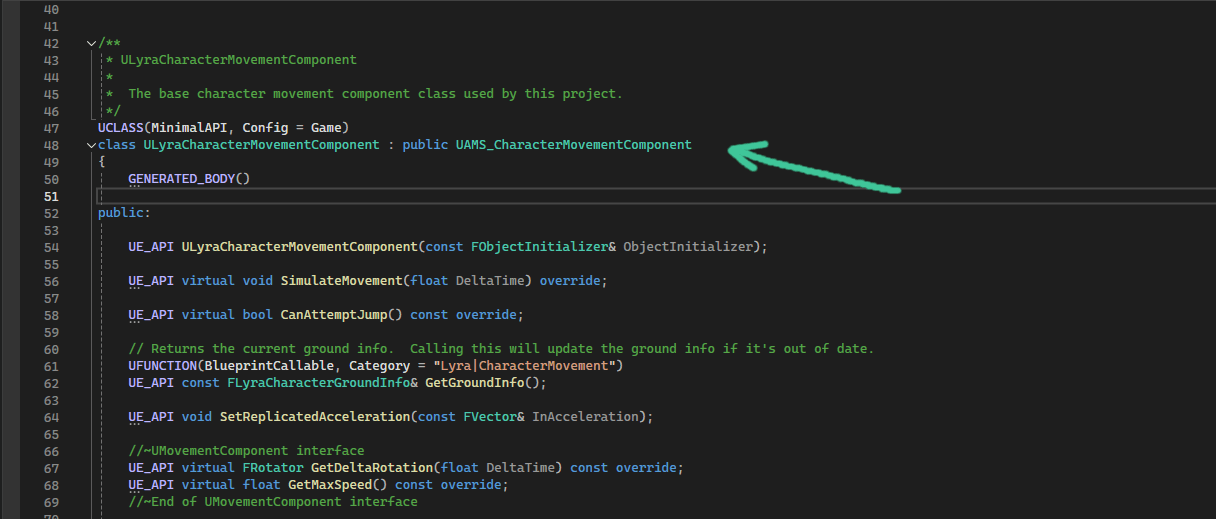Click line number 47 in the gutter

[x=51, y=128]
